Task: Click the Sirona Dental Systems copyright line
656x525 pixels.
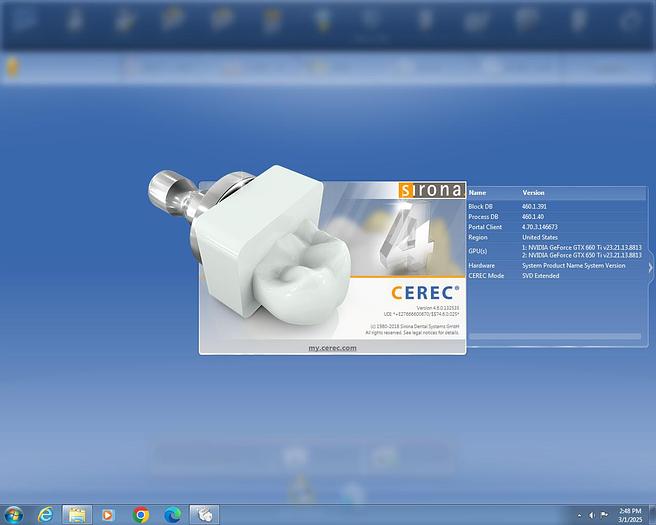Action: 415,326
